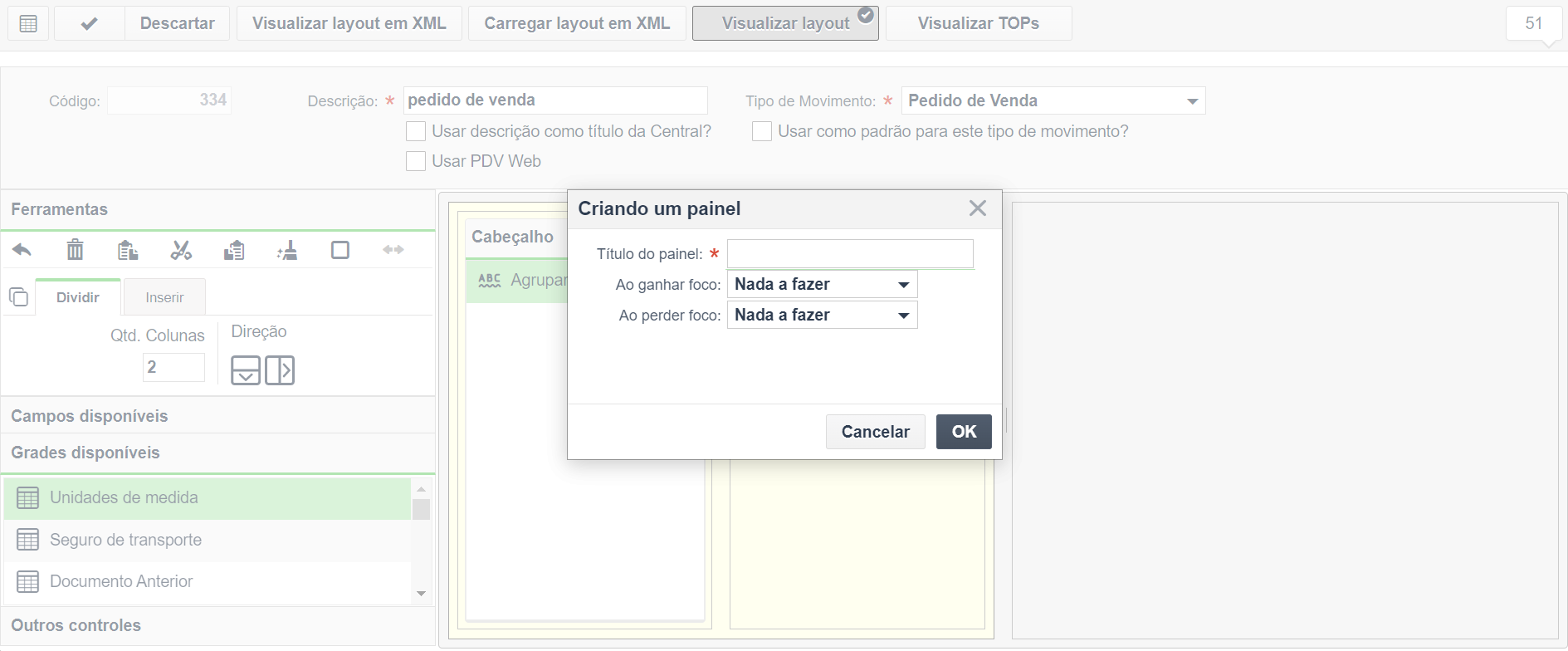Click the broom clean-up tool icon

coord(287,250)
